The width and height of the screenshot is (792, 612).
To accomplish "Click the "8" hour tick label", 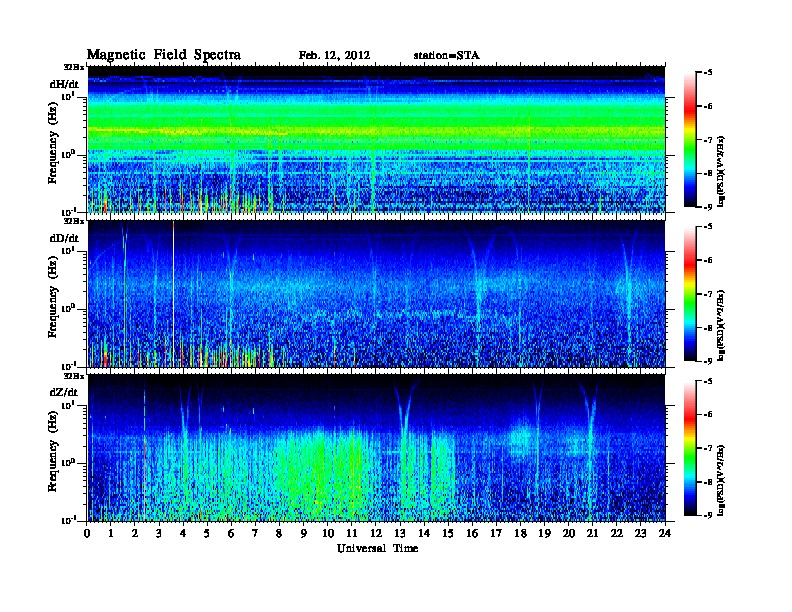I will pos(279,533).
